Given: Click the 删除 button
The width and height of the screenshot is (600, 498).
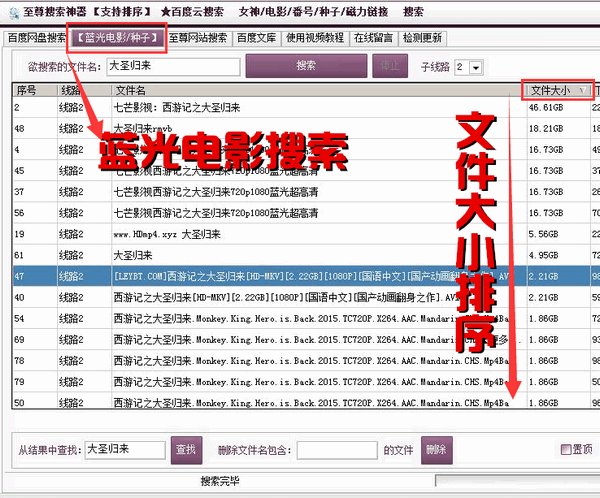Looking at the screenshot, I should 437,450.
